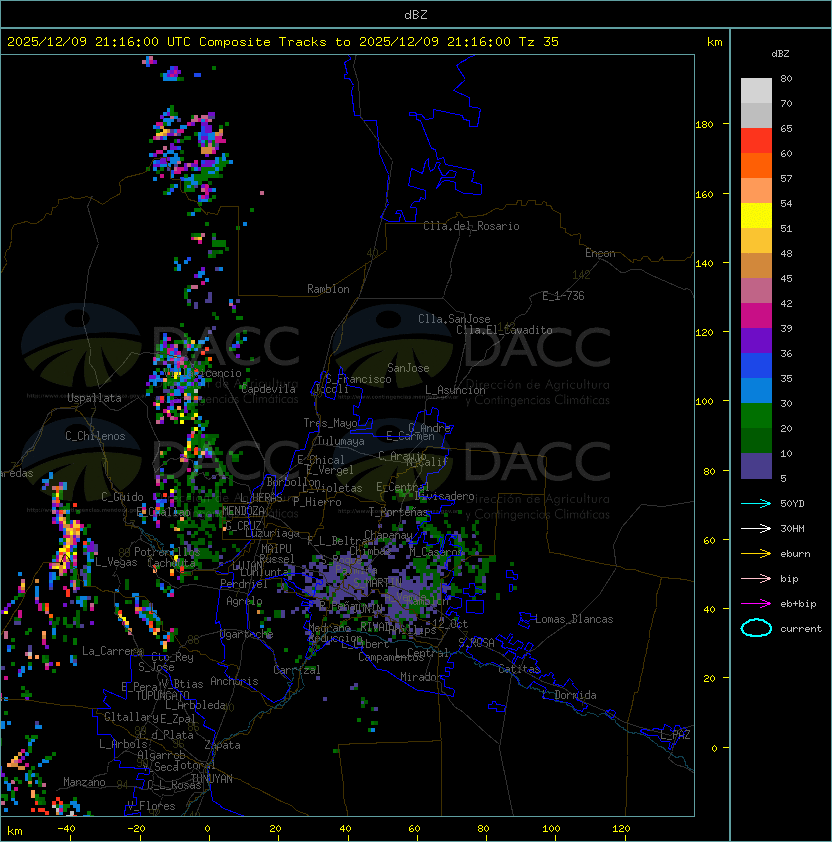
Task: Click the 'C_Guido' map label
Action: (122, 497)
